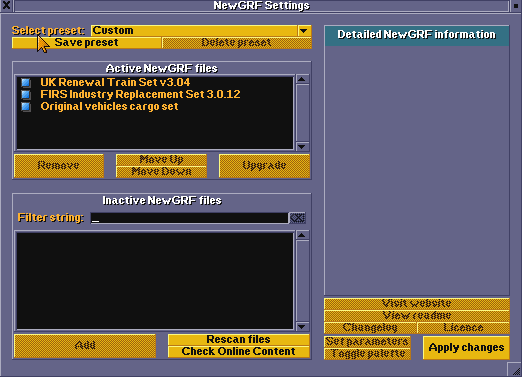Click the inactive files list scroll down arrow
The image size is (522, 377).
point(302,326)
